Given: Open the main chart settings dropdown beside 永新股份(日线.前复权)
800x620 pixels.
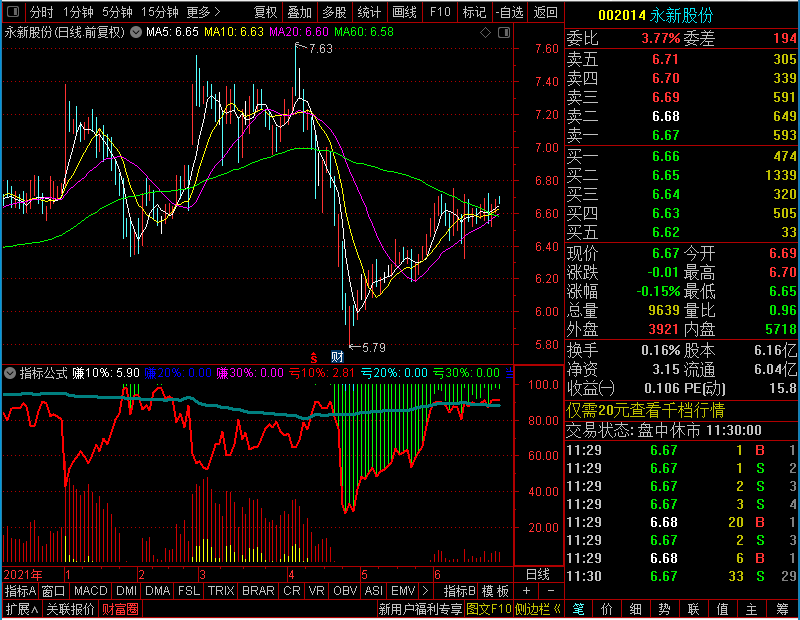Looking at the screenshot, I should point(136,32).
